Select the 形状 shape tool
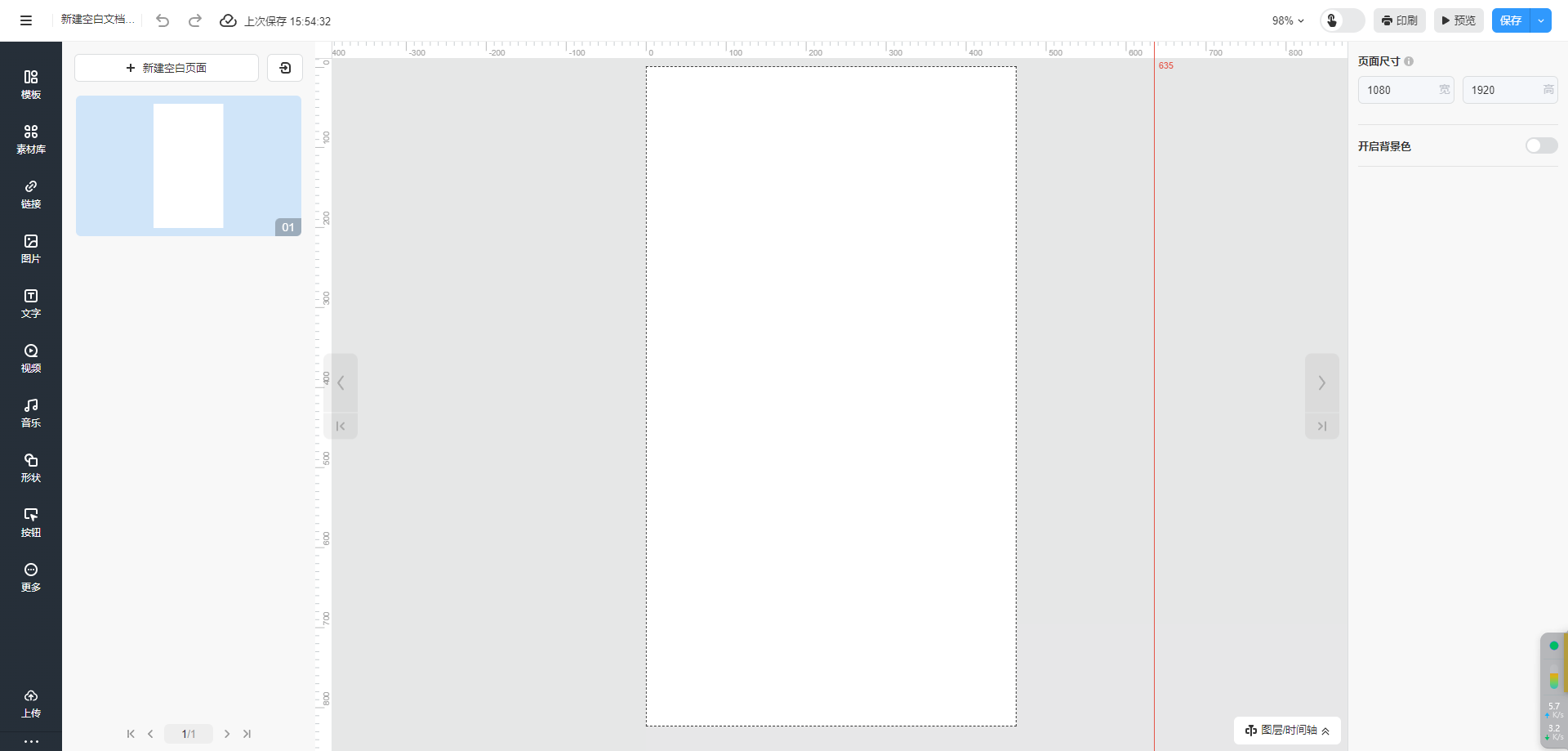This screenshot has height=751, width=1568. [31, 467]
